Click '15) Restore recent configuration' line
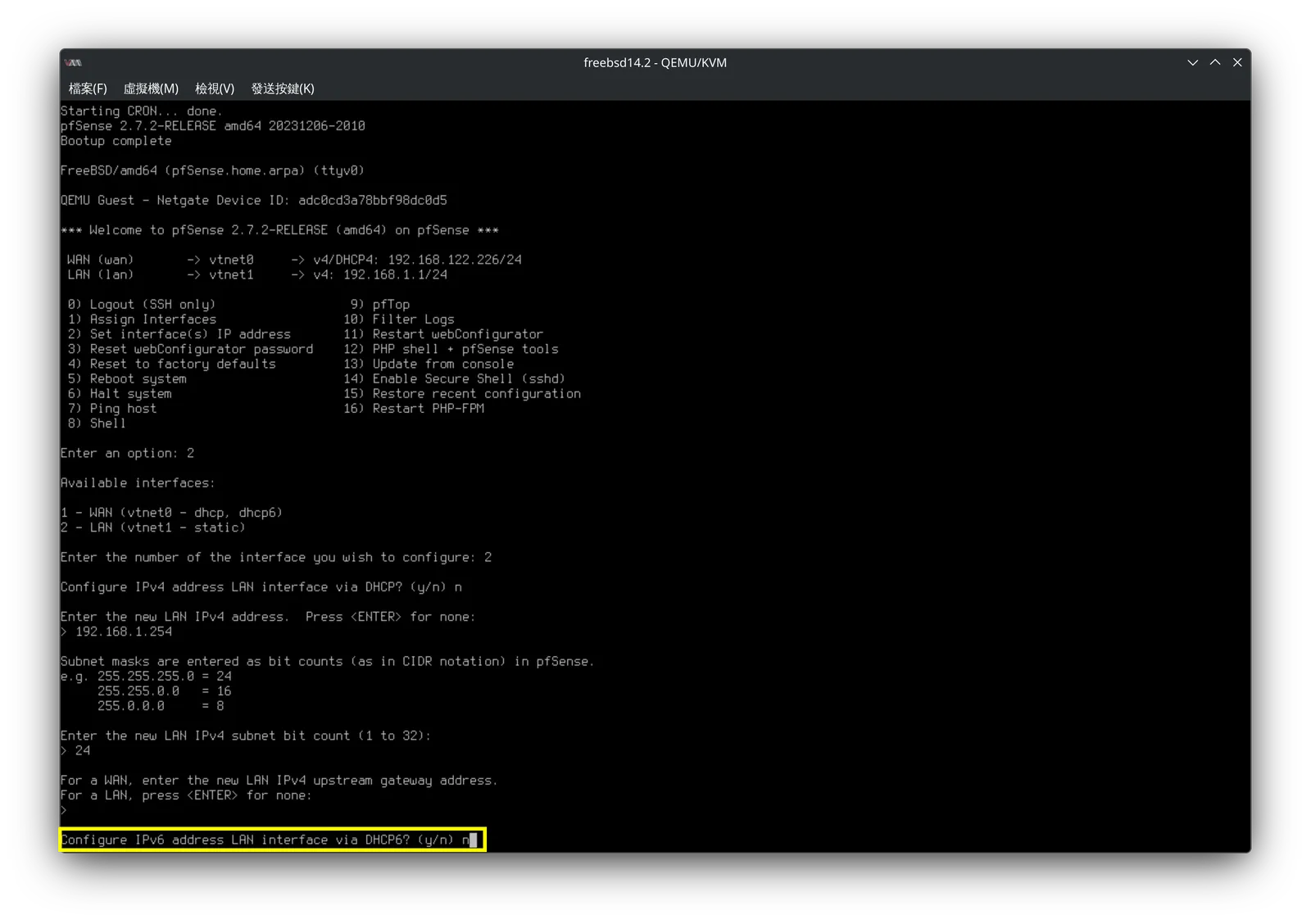The height and width of the screenshot is (924, 1311). [462, 393]
